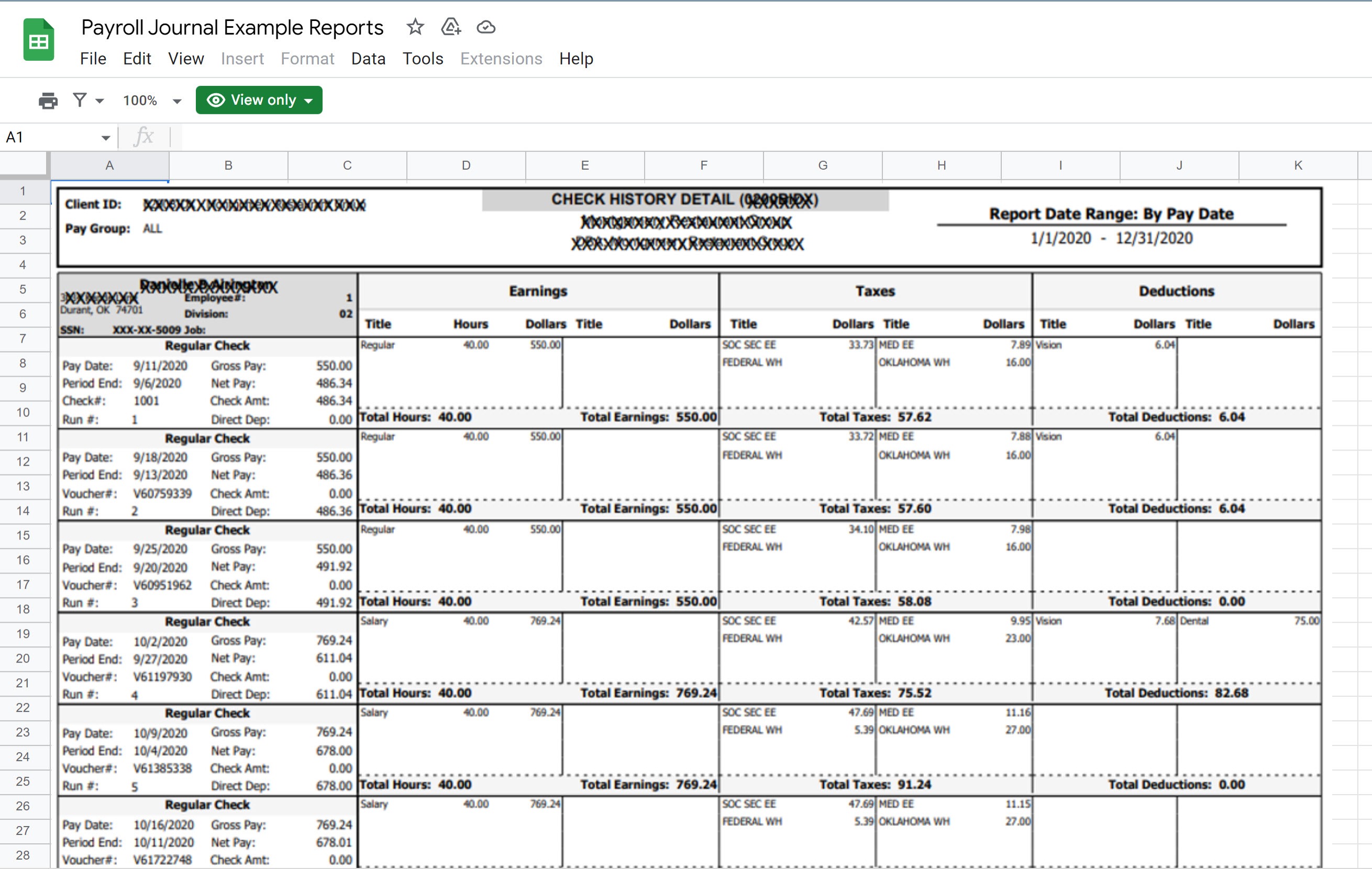Select column B header
The image size is (1372, 869).
click(228, 166)
